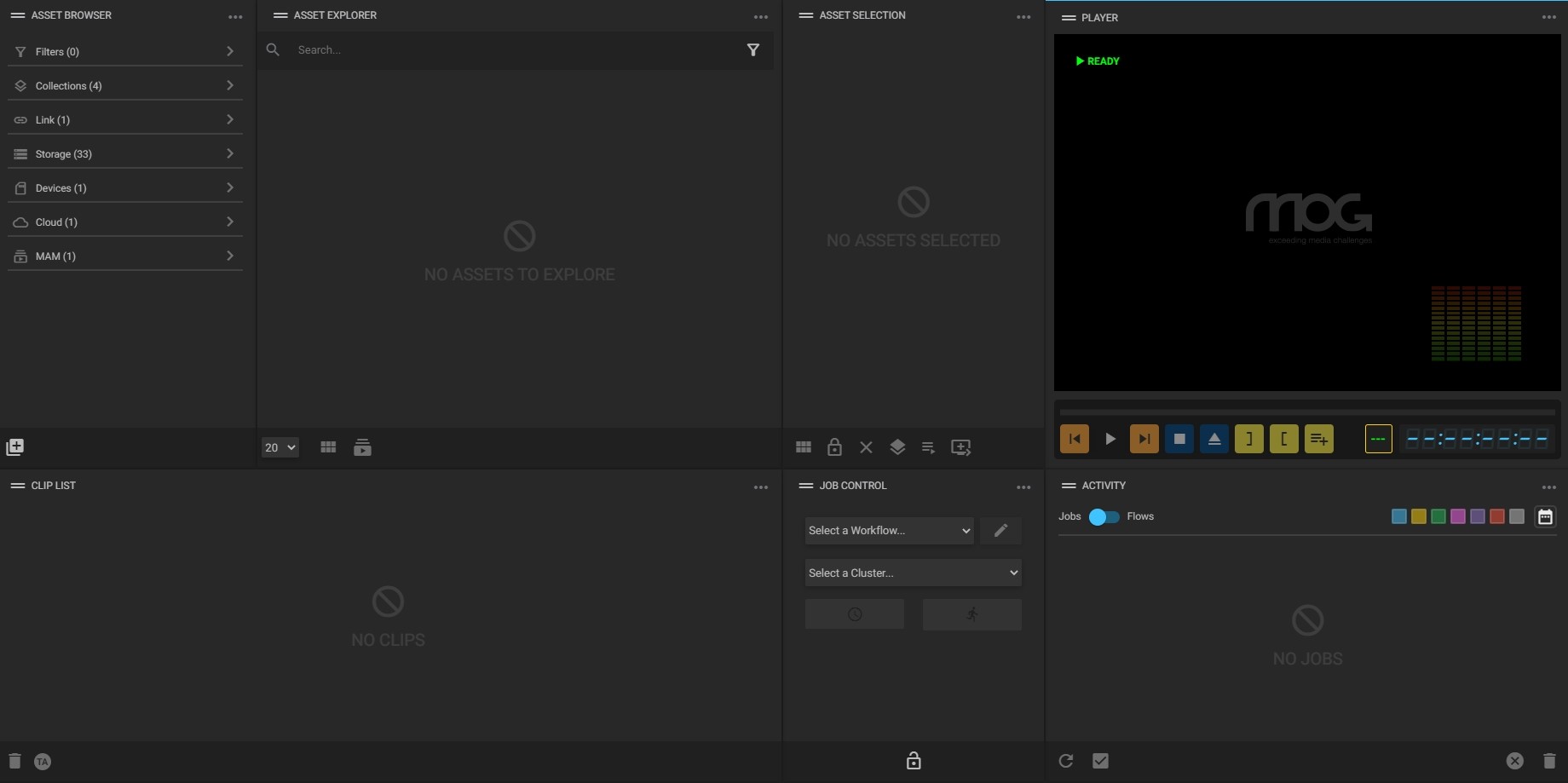Open Asset Explorer panel options menu
1568x783 pixels.
point(761,17)
